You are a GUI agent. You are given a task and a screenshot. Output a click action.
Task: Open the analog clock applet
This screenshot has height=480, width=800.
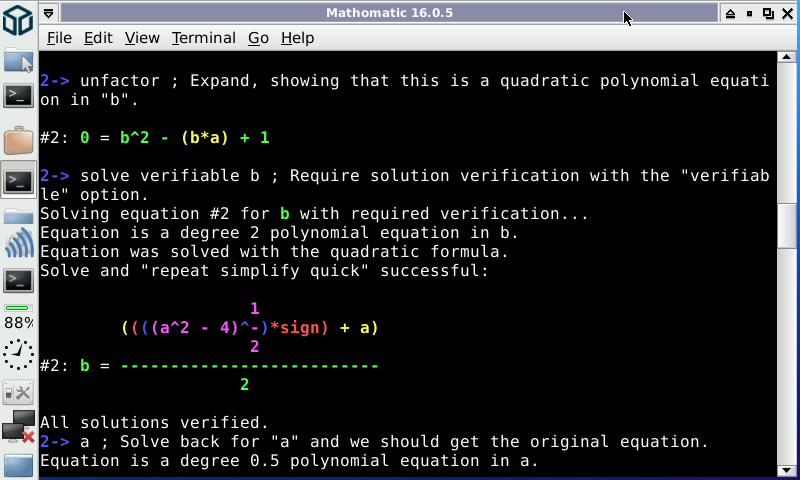click(18, 355)
